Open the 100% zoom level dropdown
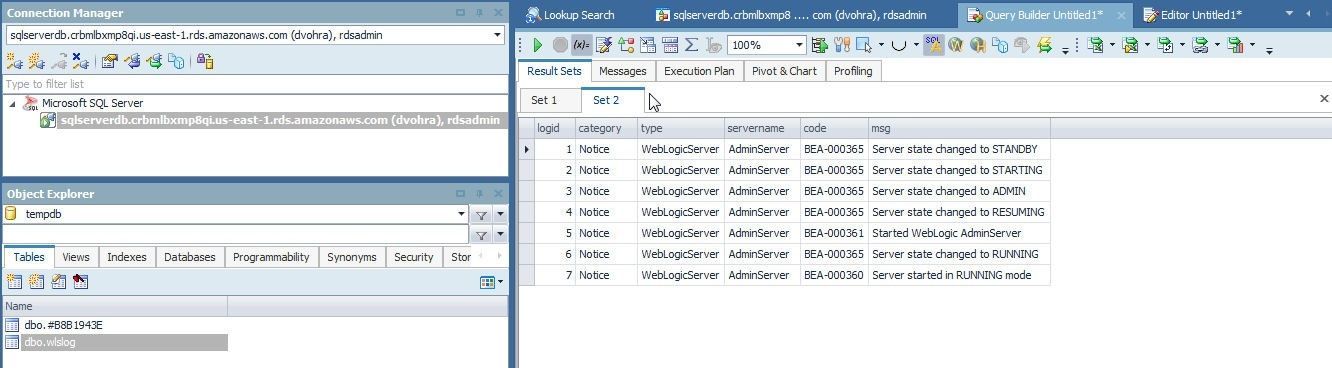Viewport: 1332px width, 368px height. coord(798,45)
